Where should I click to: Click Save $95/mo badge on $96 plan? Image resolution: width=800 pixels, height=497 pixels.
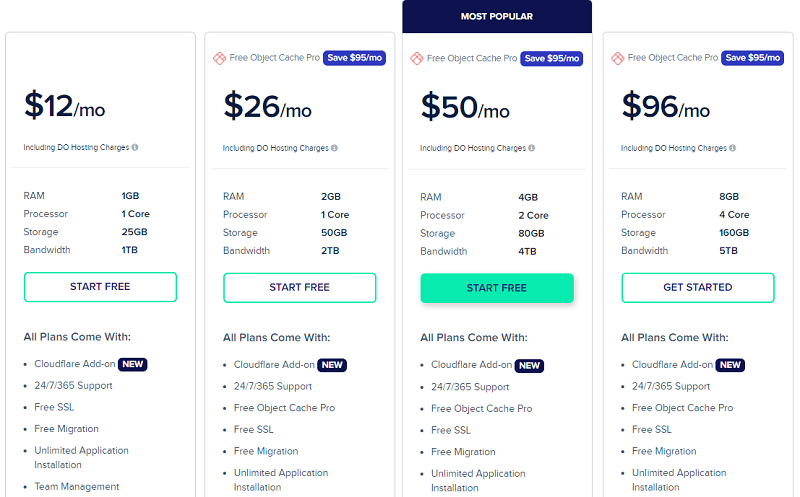pos(753,58)
